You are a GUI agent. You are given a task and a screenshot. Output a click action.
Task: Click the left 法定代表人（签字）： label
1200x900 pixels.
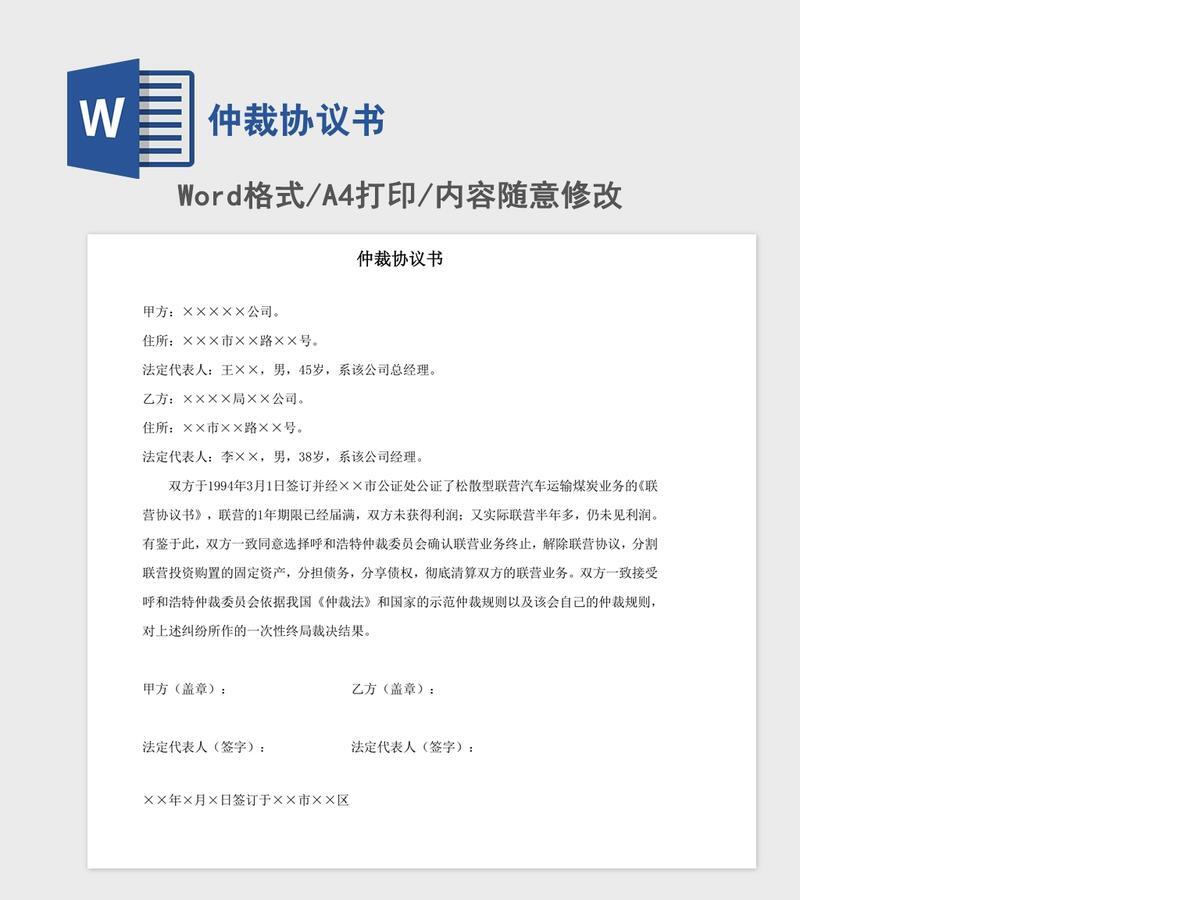[x=205, y=747]
